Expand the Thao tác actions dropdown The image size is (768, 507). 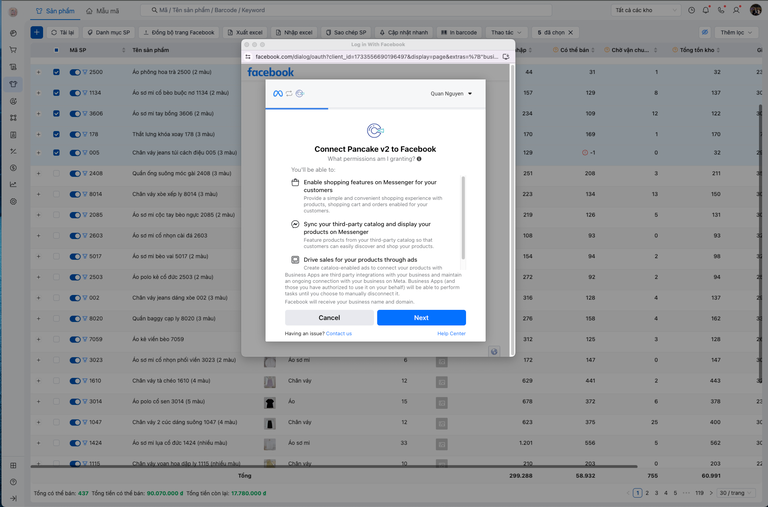tap(507, 32)
